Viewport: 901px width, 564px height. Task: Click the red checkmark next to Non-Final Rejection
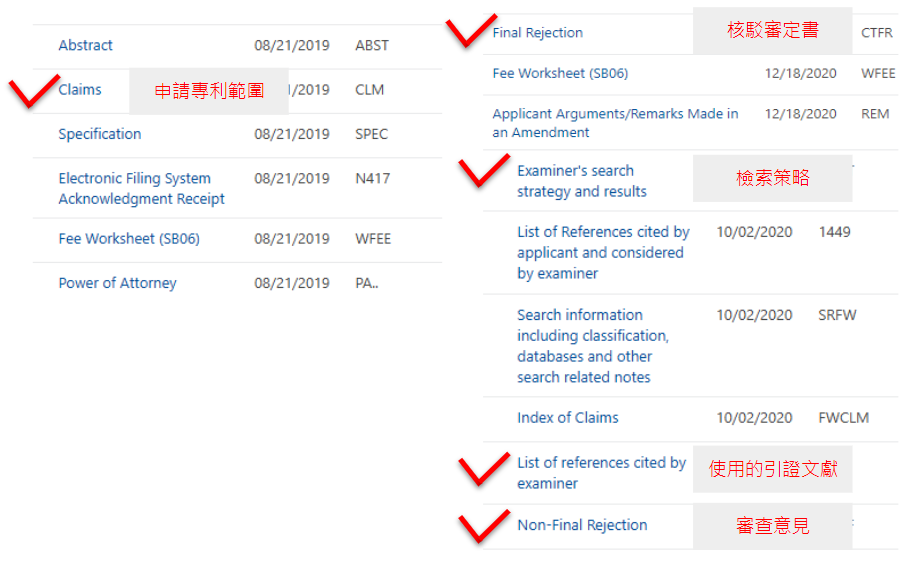coord(483,526)
